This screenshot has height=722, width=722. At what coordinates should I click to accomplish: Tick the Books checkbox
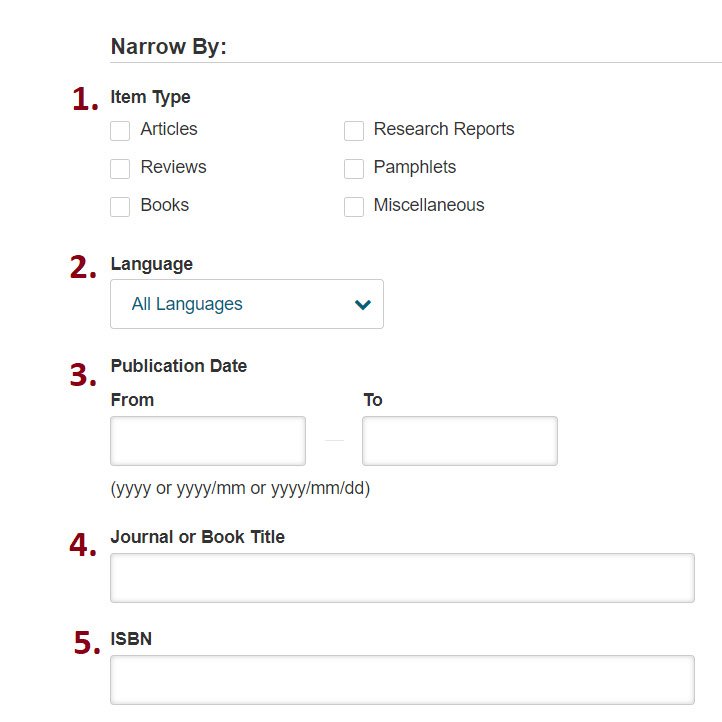(x=120, y=206)
